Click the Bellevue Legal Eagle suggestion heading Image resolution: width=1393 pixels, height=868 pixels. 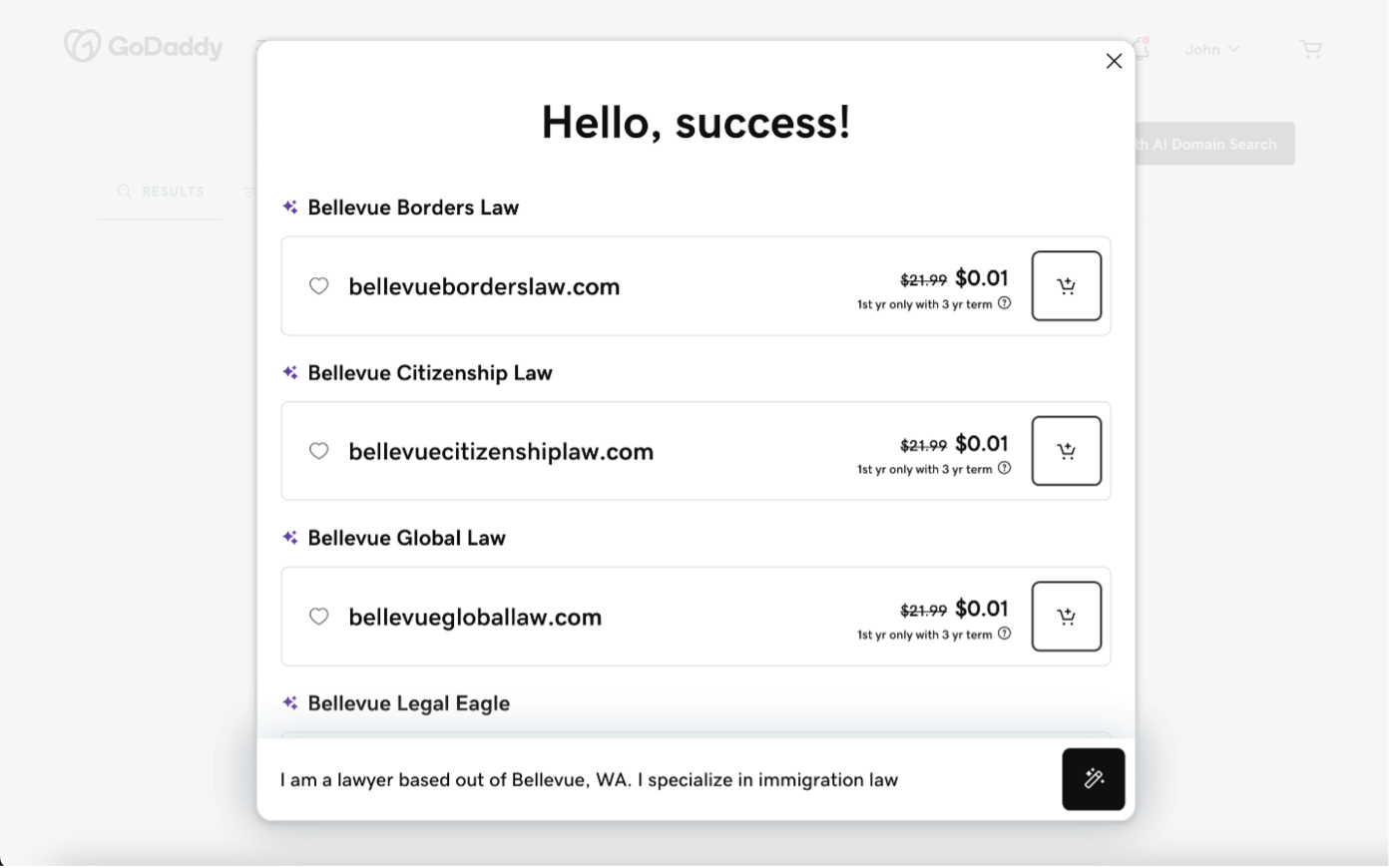(408, 703)
